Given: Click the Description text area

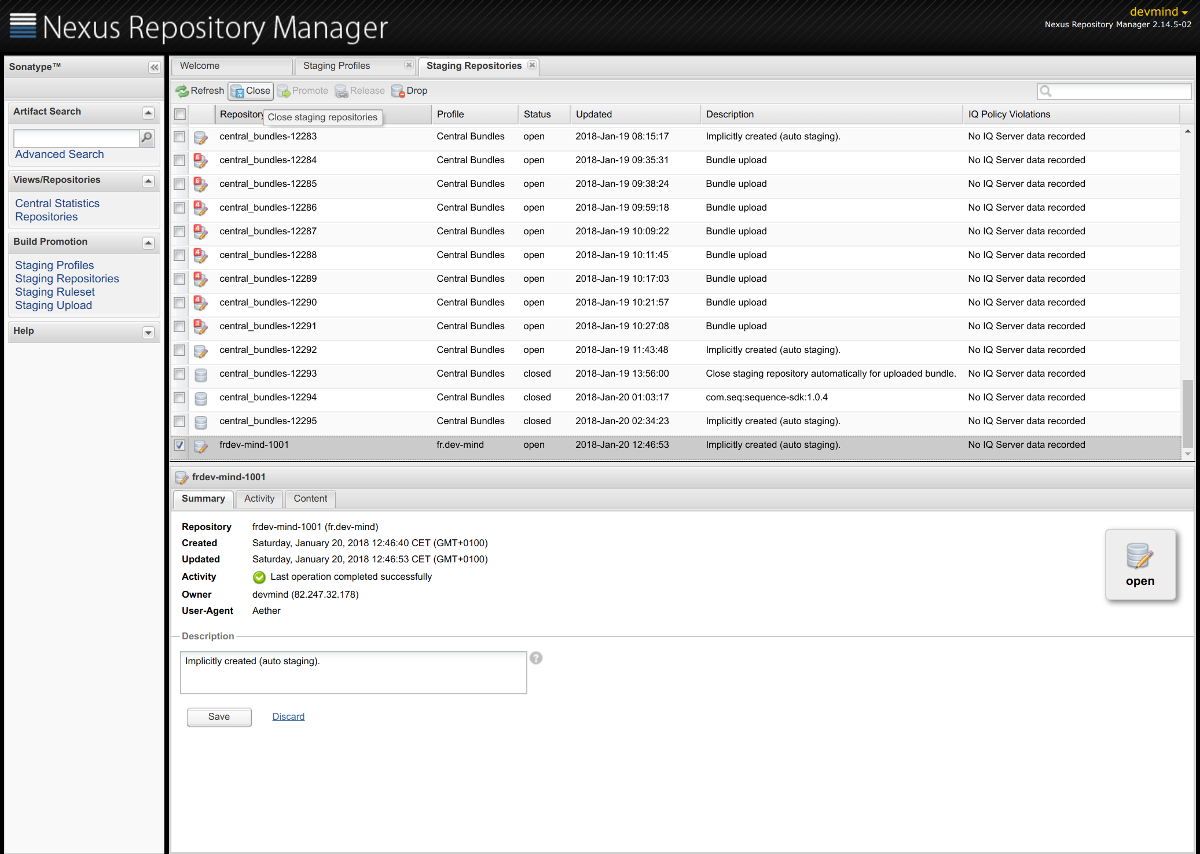Looking at the screenshot, I should [x=353, y=672].
